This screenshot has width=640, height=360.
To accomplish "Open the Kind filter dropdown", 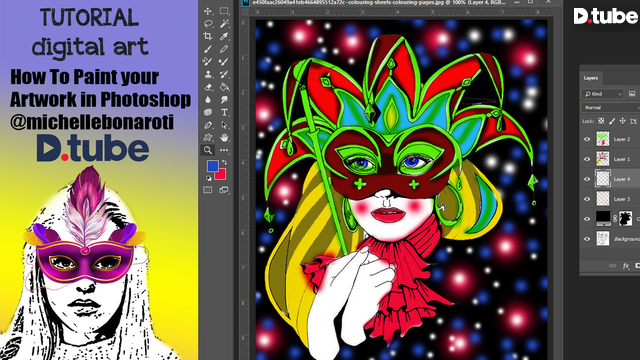I will pyautogui.click(x=603, y=94).
